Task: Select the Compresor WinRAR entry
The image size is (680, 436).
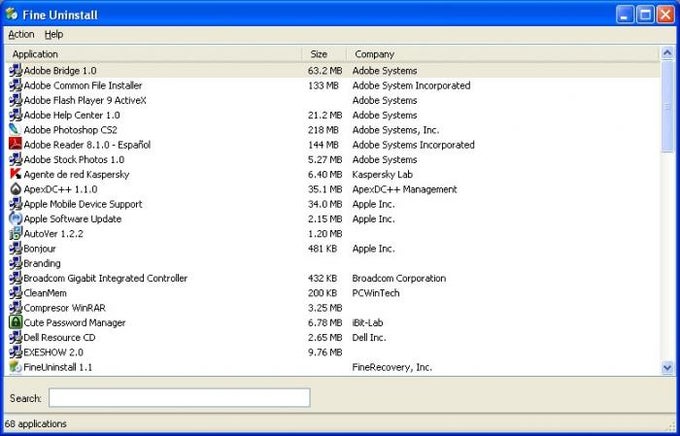Action: 65,308
